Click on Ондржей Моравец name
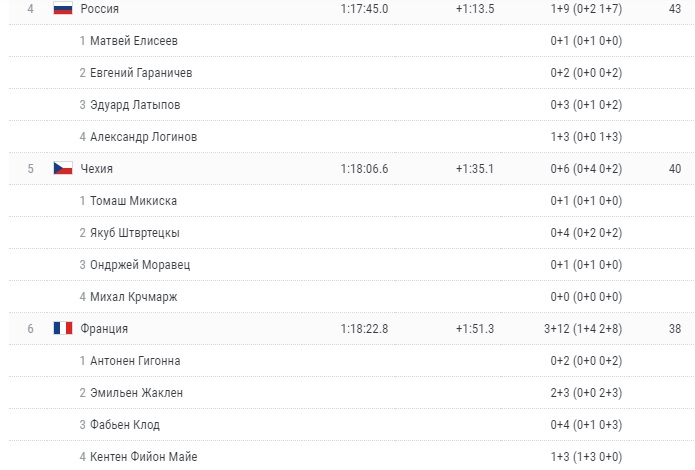Viewport: 695px width, 470px height. (x=139, y=265)
